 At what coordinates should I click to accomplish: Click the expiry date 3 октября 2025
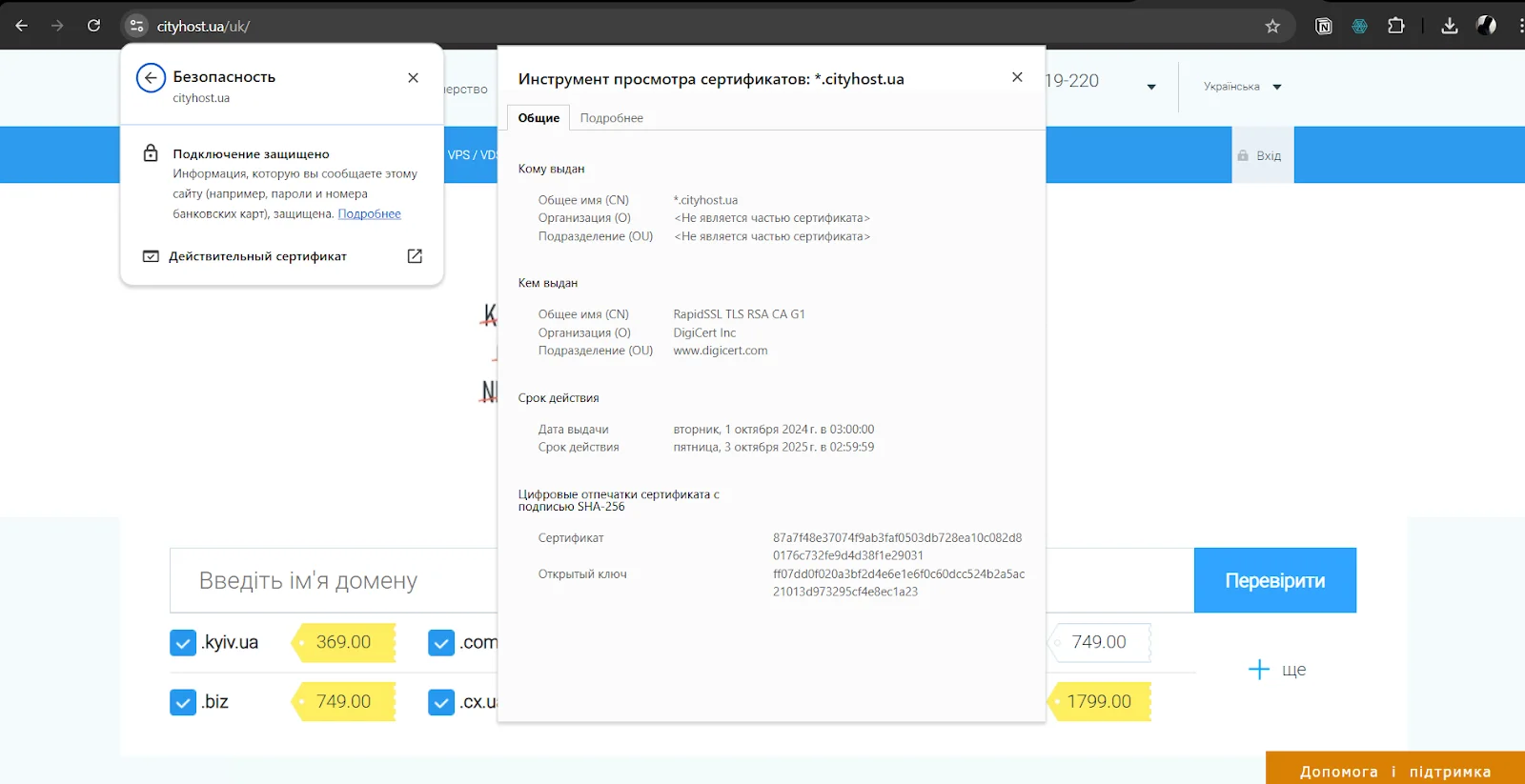tap(774, 447)
